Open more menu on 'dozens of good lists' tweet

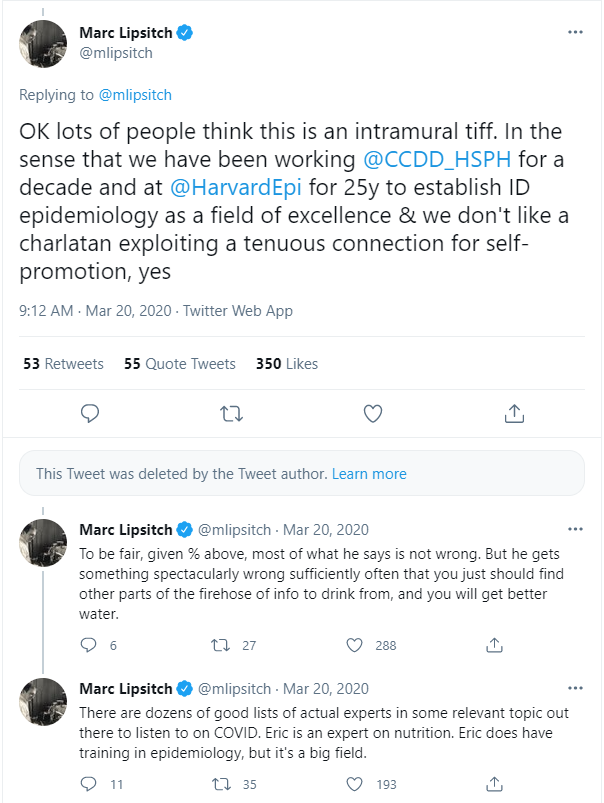[x=575, y=689]
